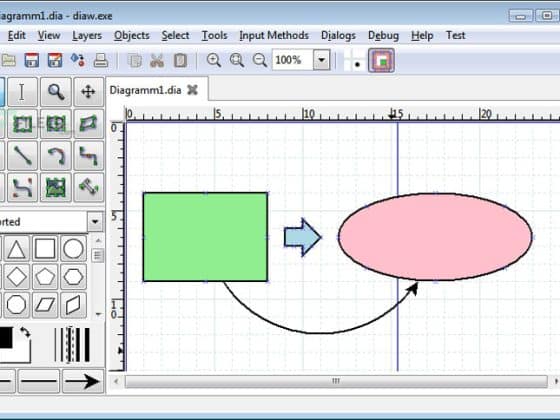Pick the pentagon shape from sheet
This screenshot has height=420, width=560.
tap(45, 276)
